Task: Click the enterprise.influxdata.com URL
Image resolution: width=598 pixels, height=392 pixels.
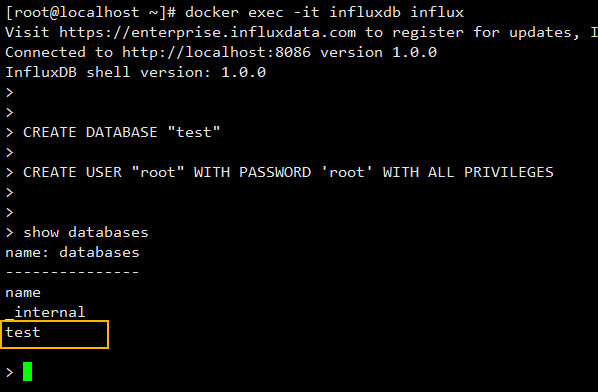Action: [x=207, y=33]
